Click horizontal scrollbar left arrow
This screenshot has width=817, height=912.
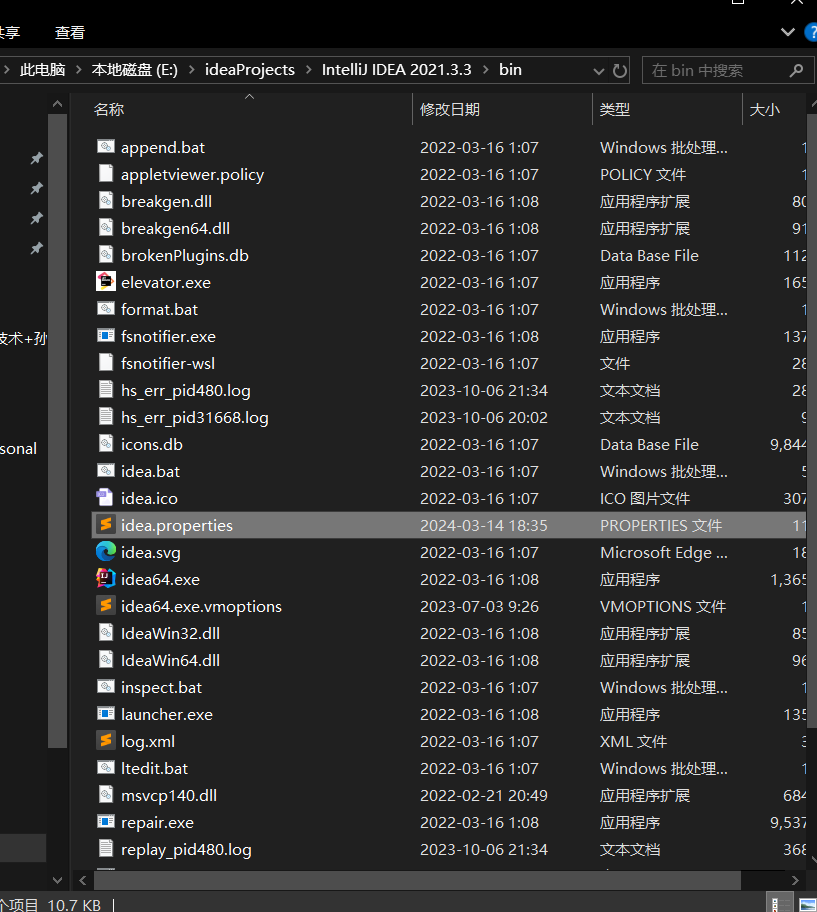[x=83, y=881]
